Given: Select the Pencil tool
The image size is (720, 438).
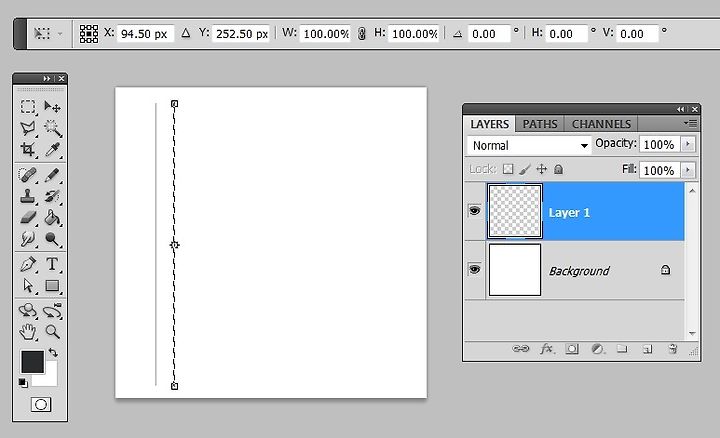Looking at the screenshot, I should coord(52,175).
